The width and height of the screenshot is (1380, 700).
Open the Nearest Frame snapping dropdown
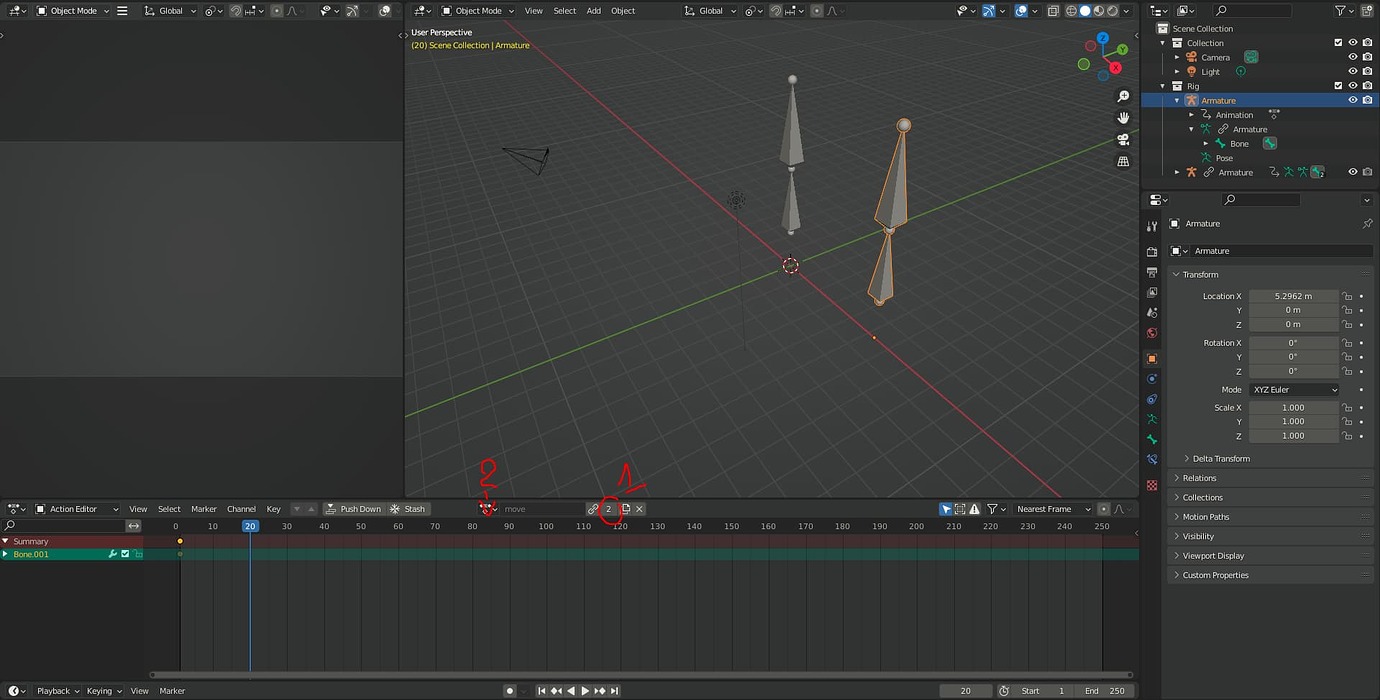pyautogui.click(x=1052, y=509)
